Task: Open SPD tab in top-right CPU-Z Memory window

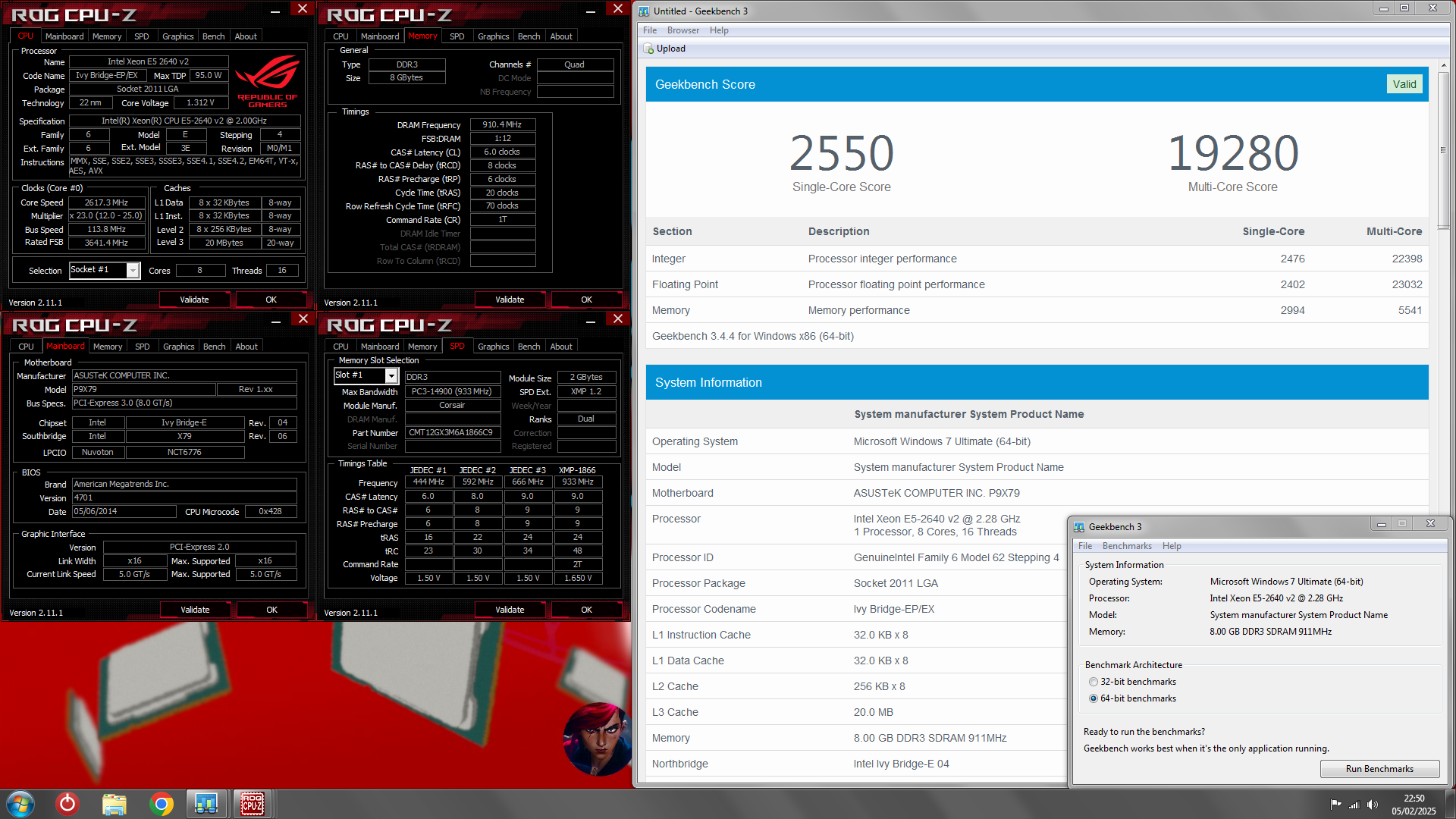Action: coord(457,36)
